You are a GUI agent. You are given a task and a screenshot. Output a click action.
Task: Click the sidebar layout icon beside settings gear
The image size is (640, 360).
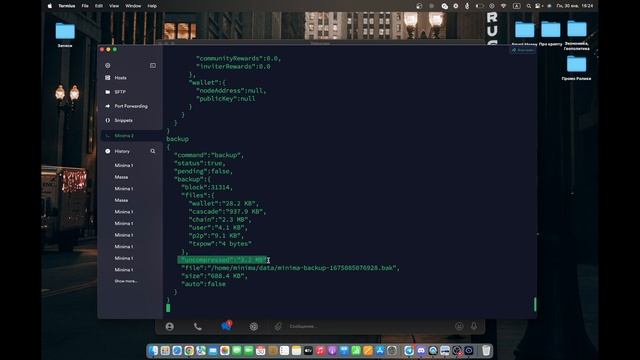153,65
